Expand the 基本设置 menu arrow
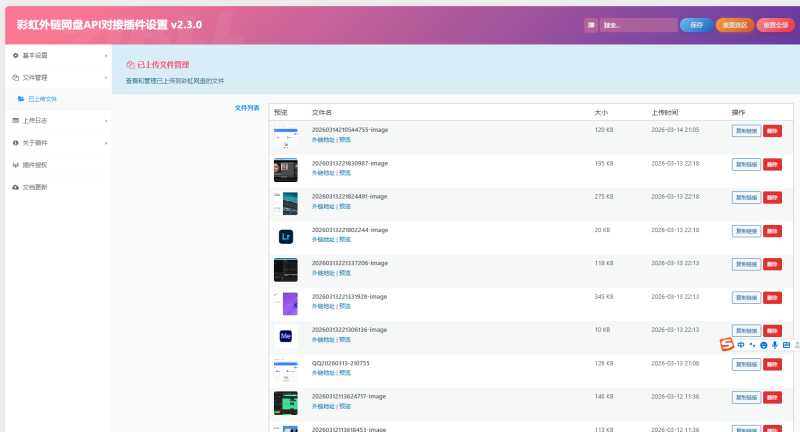This screenshot has height=432, width=800. pos(106,55)
